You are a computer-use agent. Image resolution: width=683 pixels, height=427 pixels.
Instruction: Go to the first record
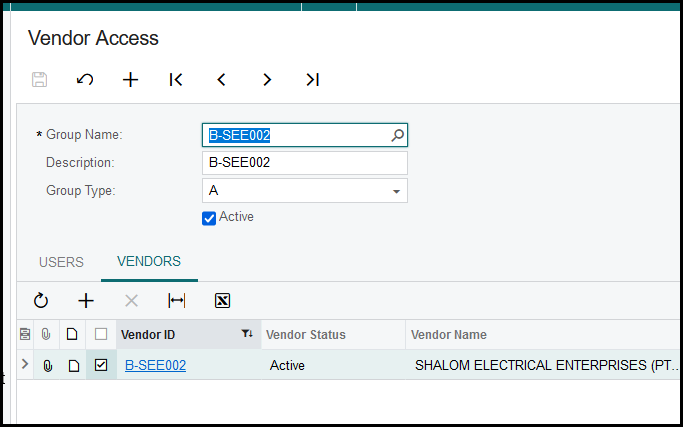point(176,80)
